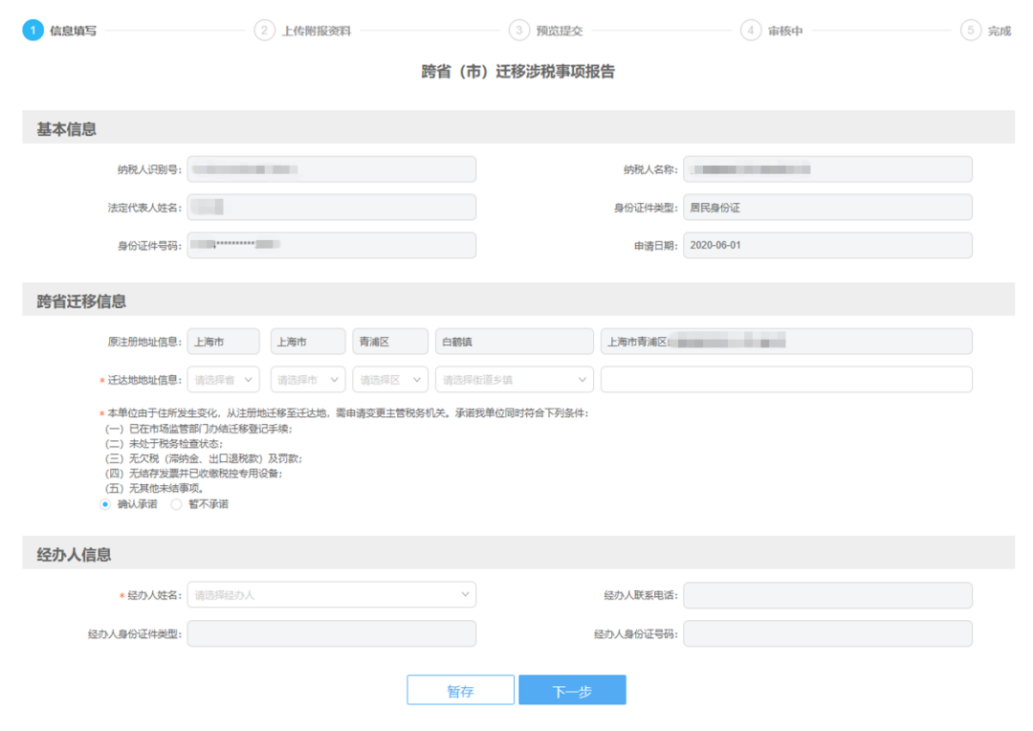Open the 请选择省 province dropdown
1033x731 pixels.
pos(223,380)
